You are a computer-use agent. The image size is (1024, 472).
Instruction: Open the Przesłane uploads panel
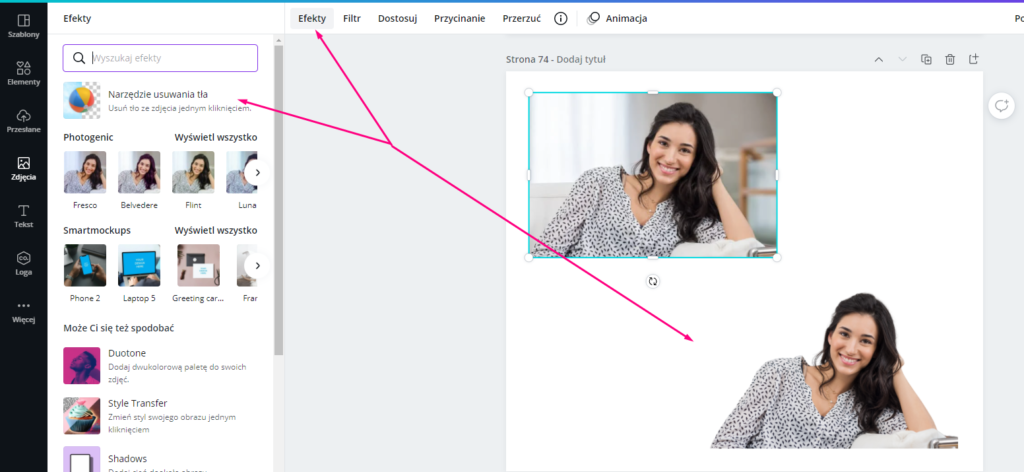(23, 121)
